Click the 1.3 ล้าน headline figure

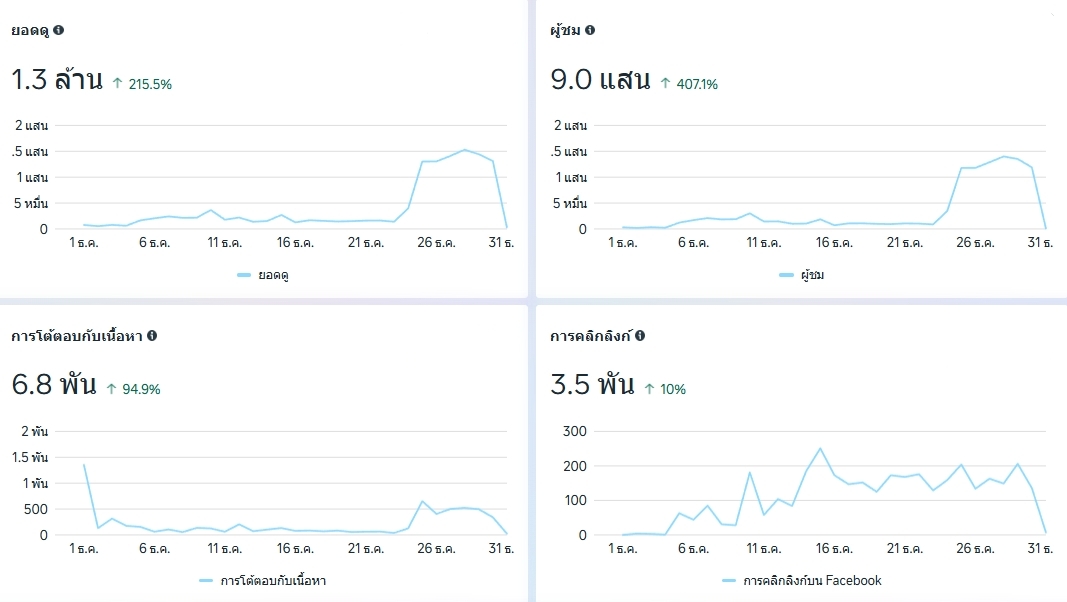[x=57, y=80]
